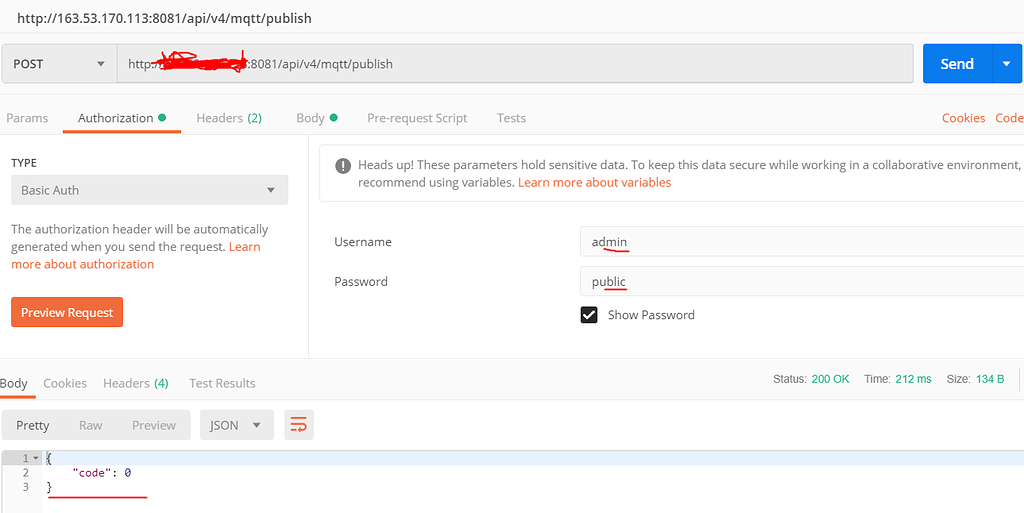Switch to the request Body tab

[x=316, y=118]
